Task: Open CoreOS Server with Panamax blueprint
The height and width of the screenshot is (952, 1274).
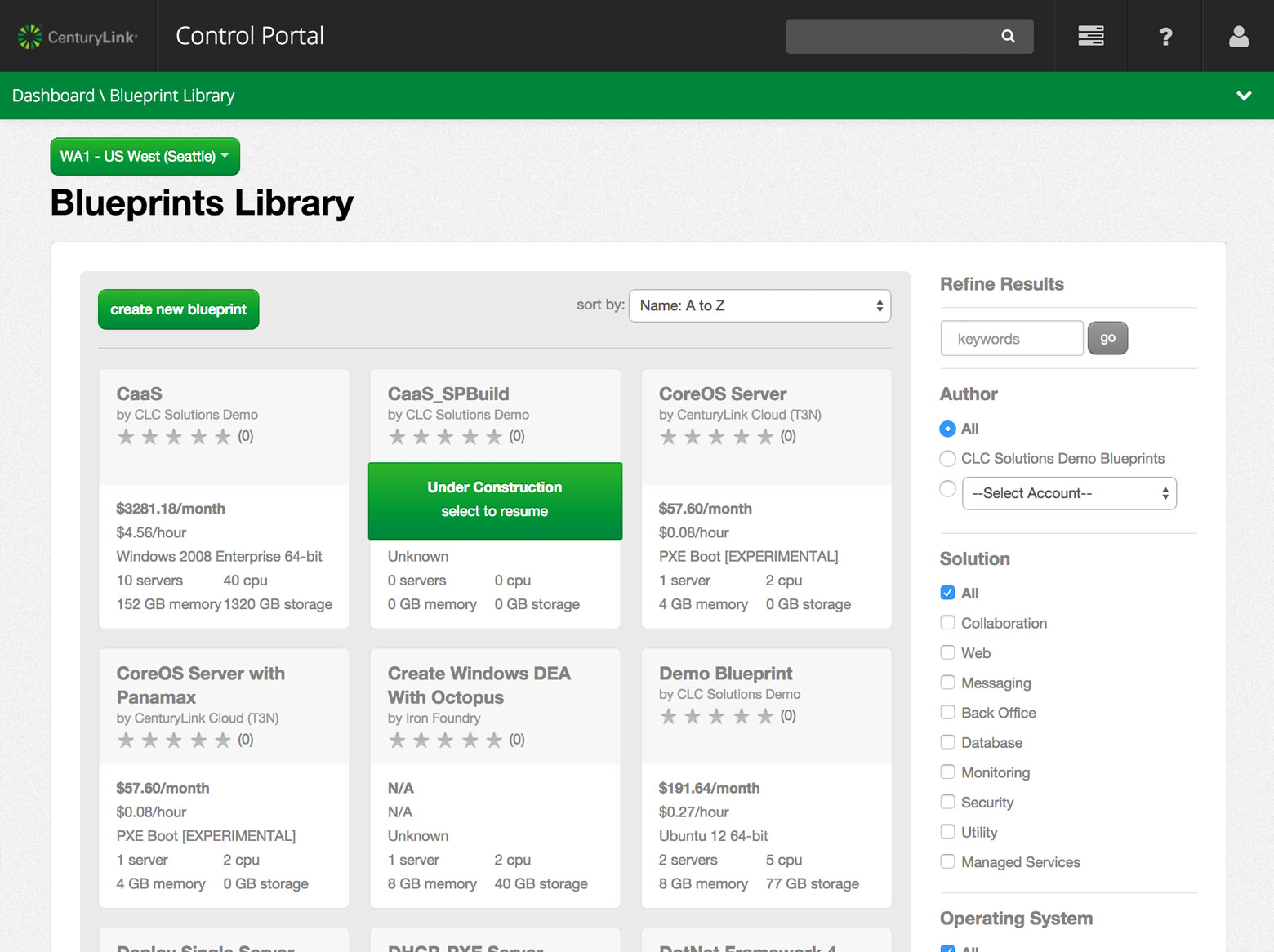Action: tap(201, 685)
